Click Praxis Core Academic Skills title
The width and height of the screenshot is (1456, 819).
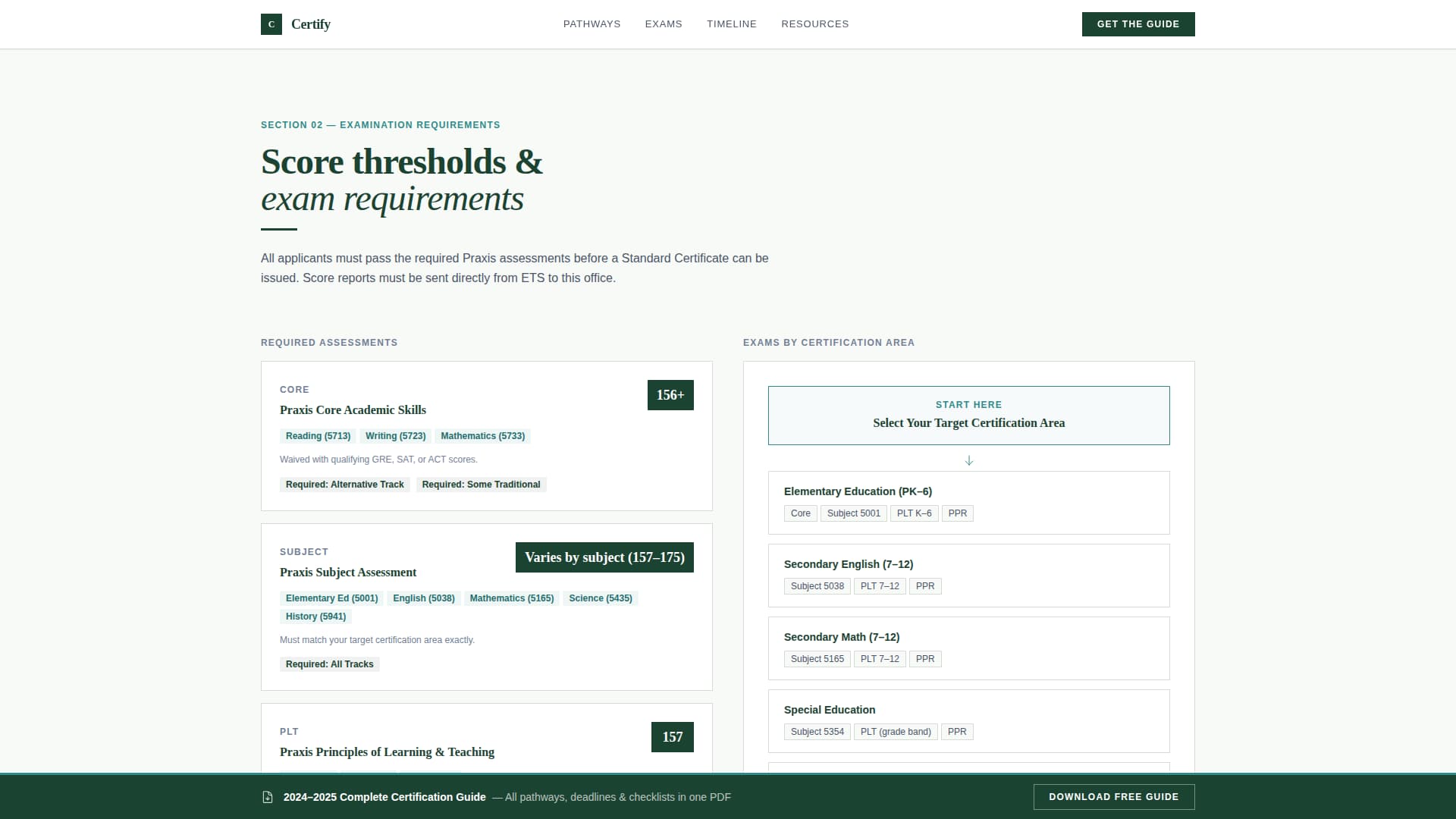[353, 410]
